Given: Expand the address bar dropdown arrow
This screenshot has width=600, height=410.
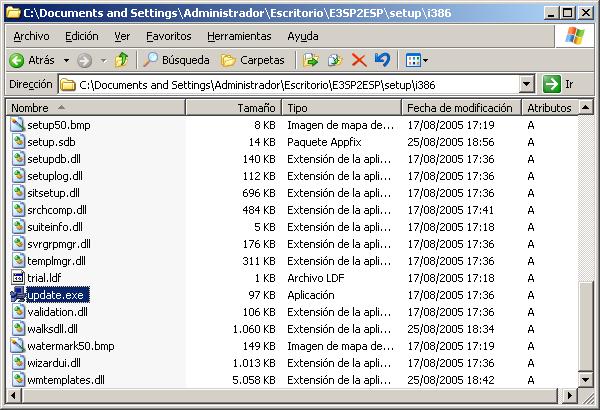Looking at the screenshot, I should [527, 84].
